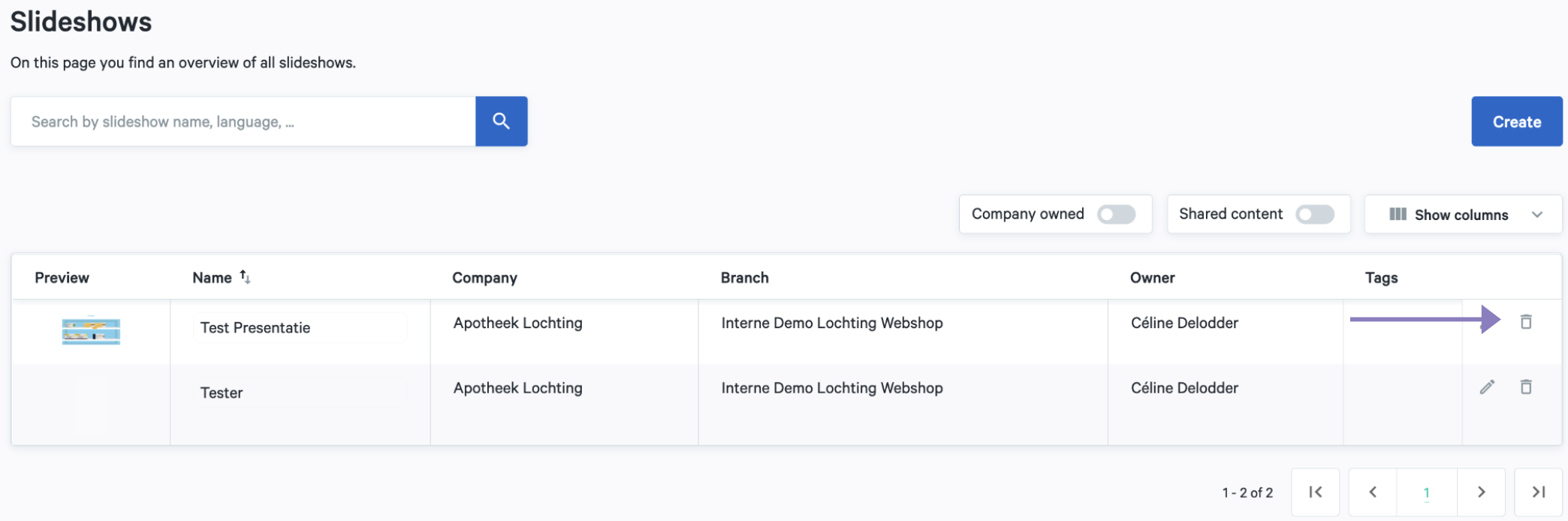Click the Branch column header

(744, 278)
